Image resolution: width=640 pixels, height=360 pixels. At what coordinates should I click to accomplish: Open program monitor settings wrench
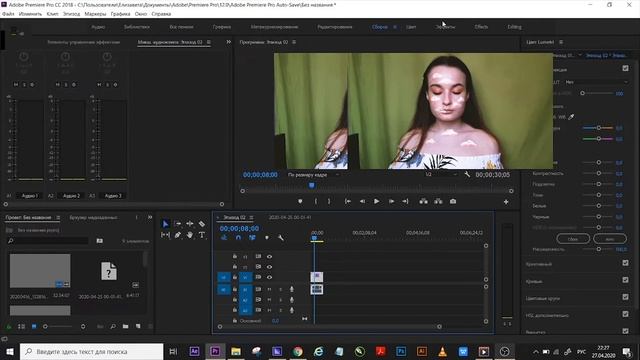tap(467, 175)
